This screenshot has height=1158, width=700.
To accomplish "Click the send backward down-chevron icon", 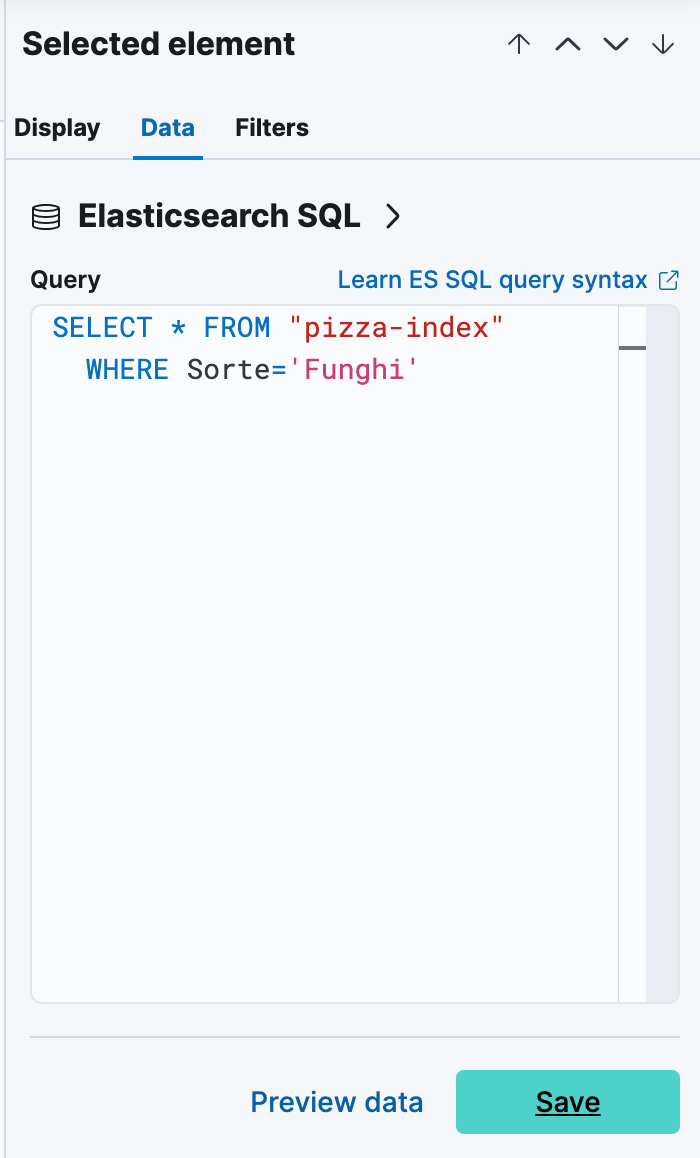I will tap(615, 45).
